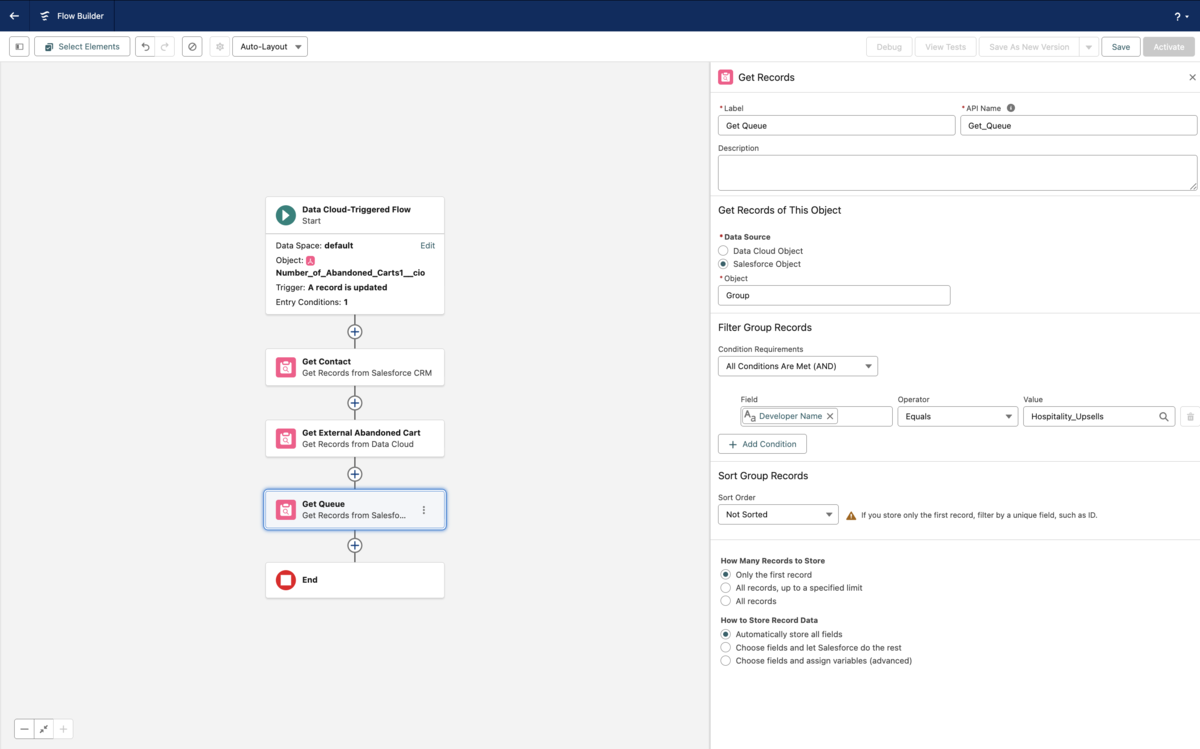1200x749 pixels.
Task: Choose Only the first record option
Action: tap(726, 575)
